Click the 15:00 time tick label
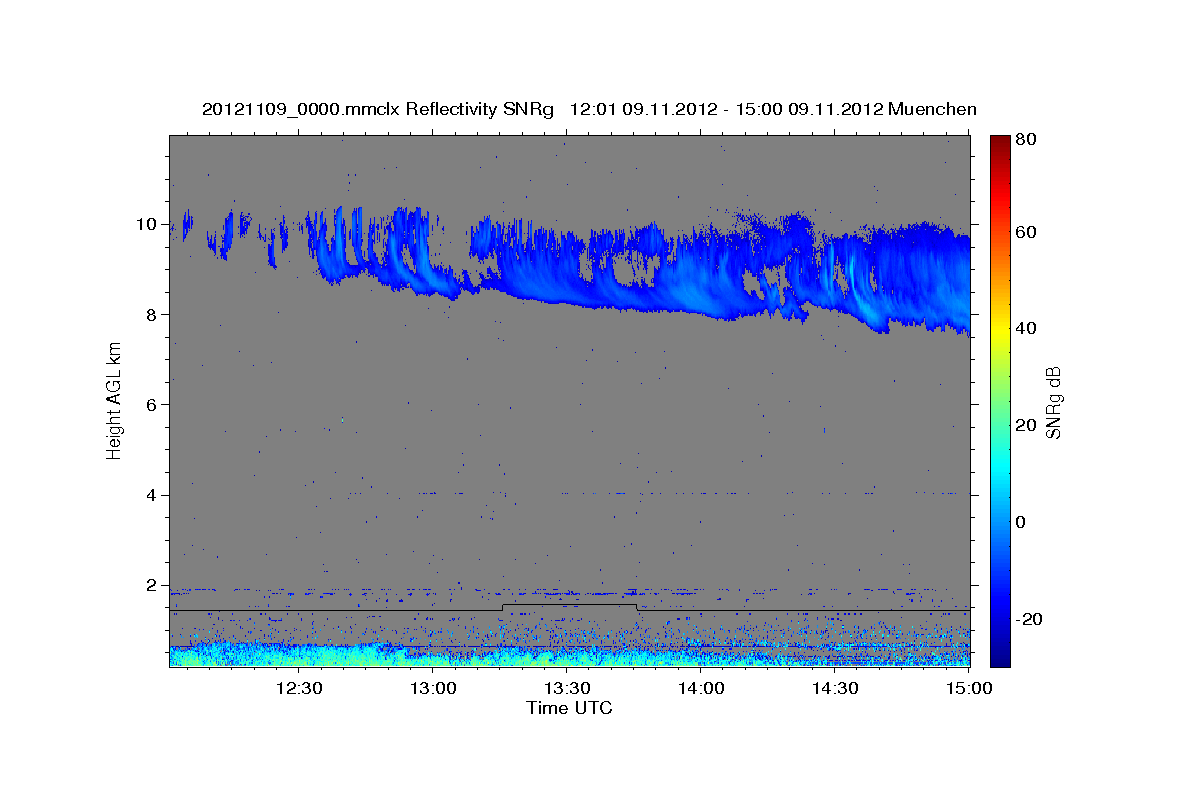Image resolution: width=1200 pixels, height=800 pixels. [970, 688]
